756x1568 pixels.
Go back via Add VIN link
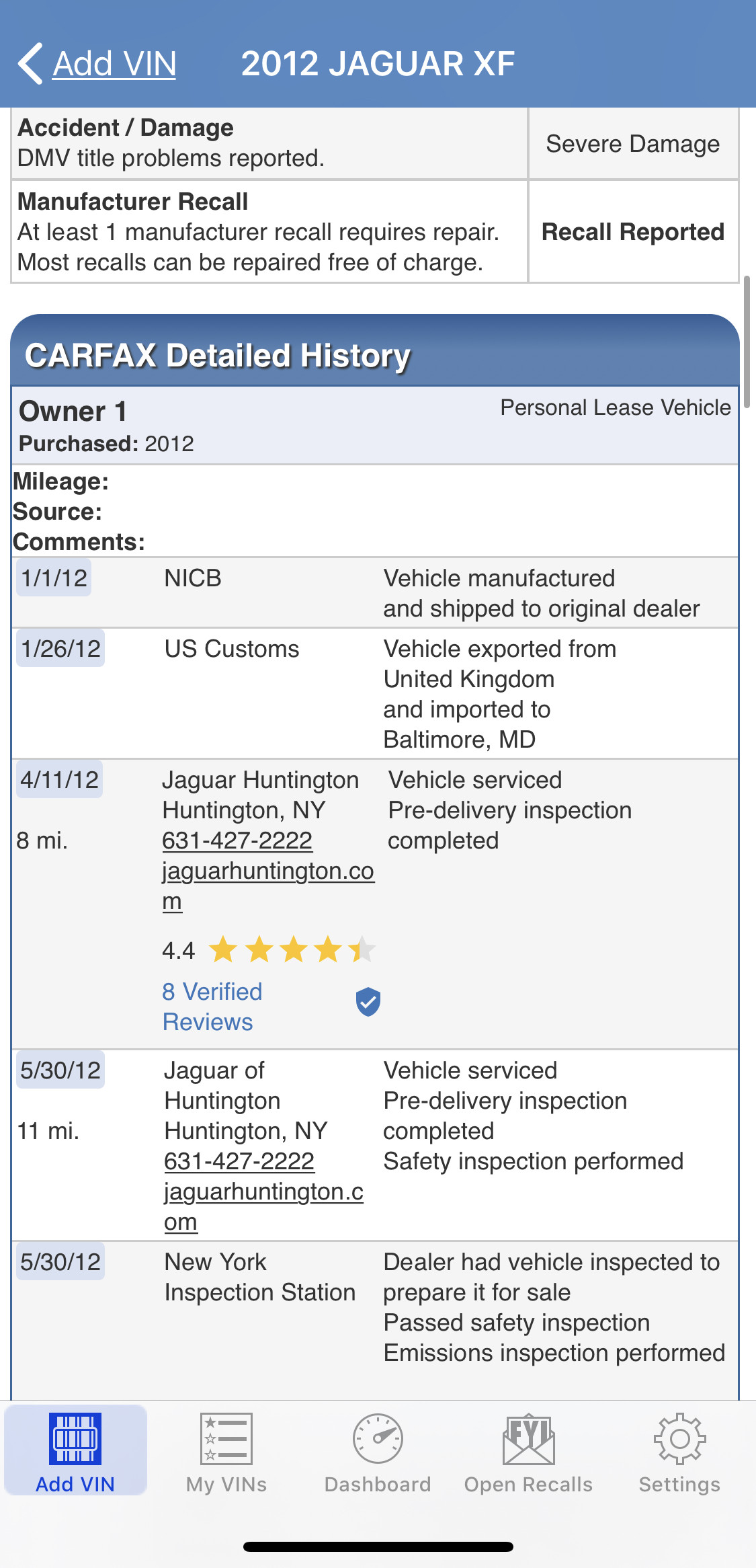pyautogui.click(x=114, y=64)
